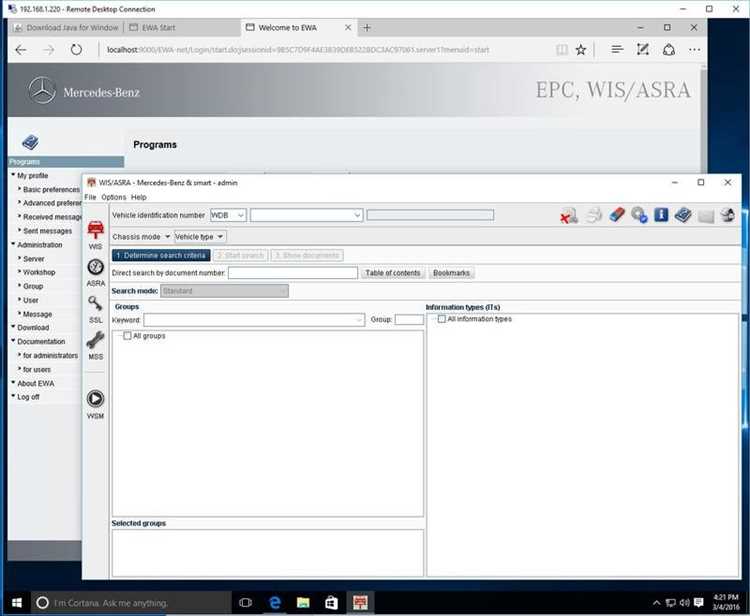Click the browser page vertical scrollbar
The image size is (750, 616).
704,120
